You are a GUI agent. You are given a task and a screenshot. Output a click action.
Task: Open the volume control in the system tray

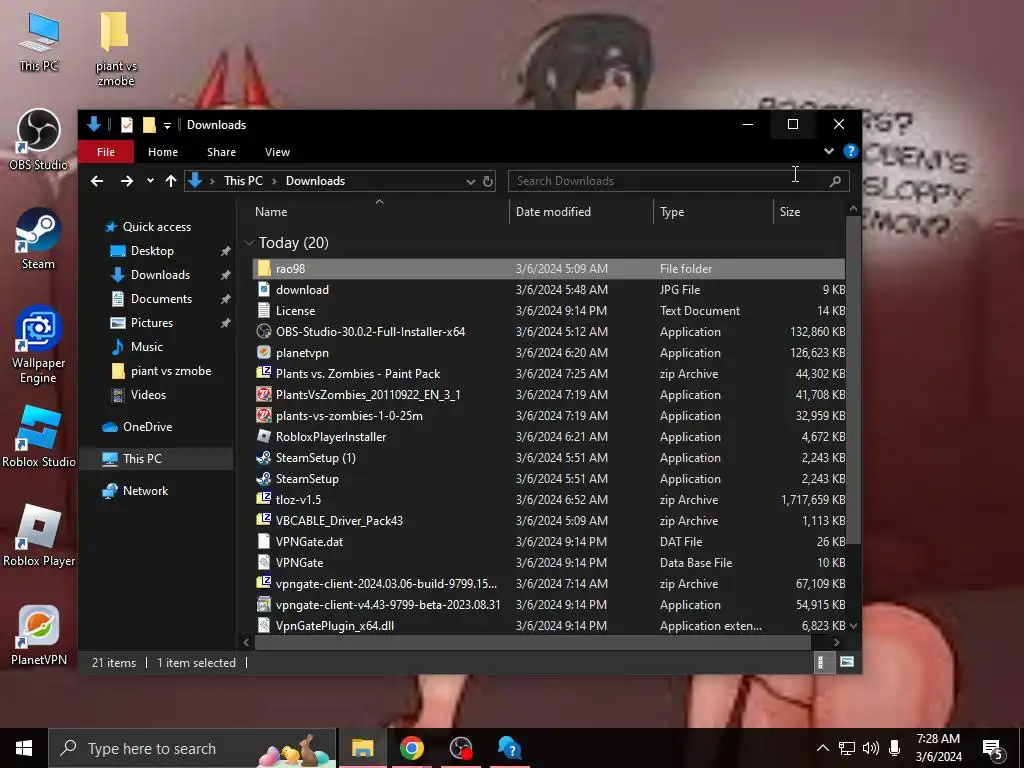click(871, 748)
